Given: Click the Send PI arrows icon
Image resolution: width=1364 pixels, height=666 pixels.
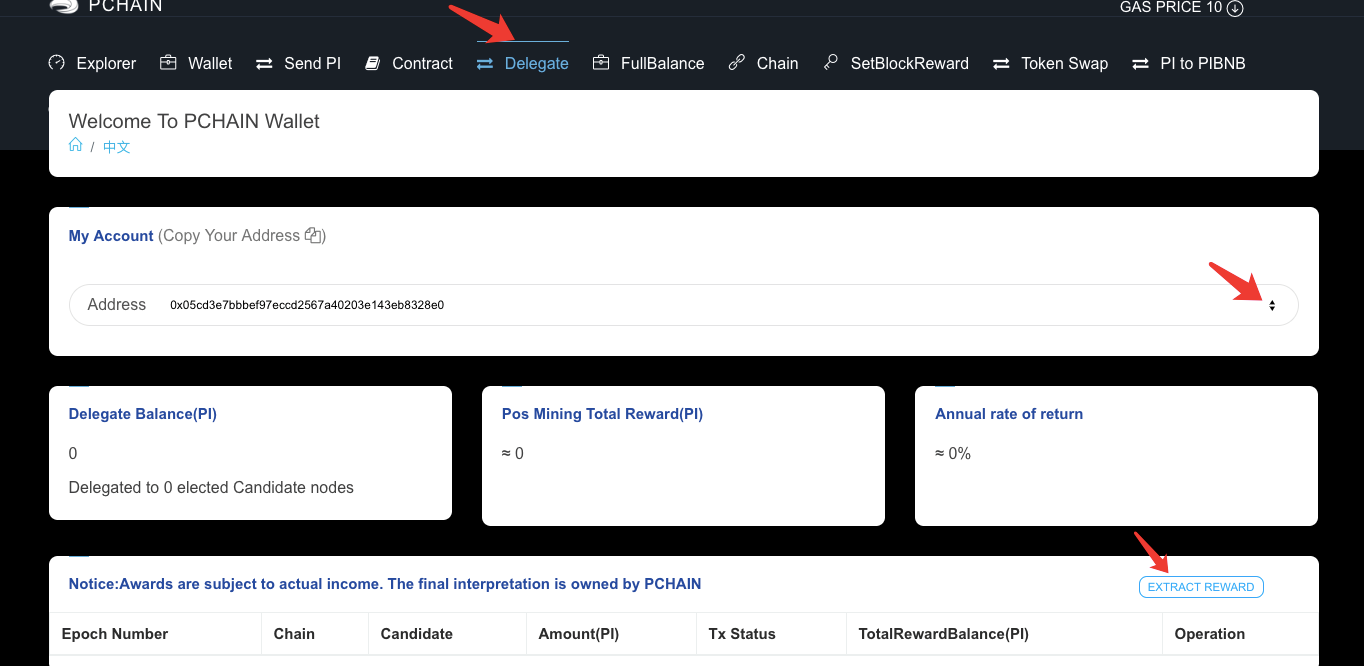Looking at the screenshot, I should [x=264, y=63].
